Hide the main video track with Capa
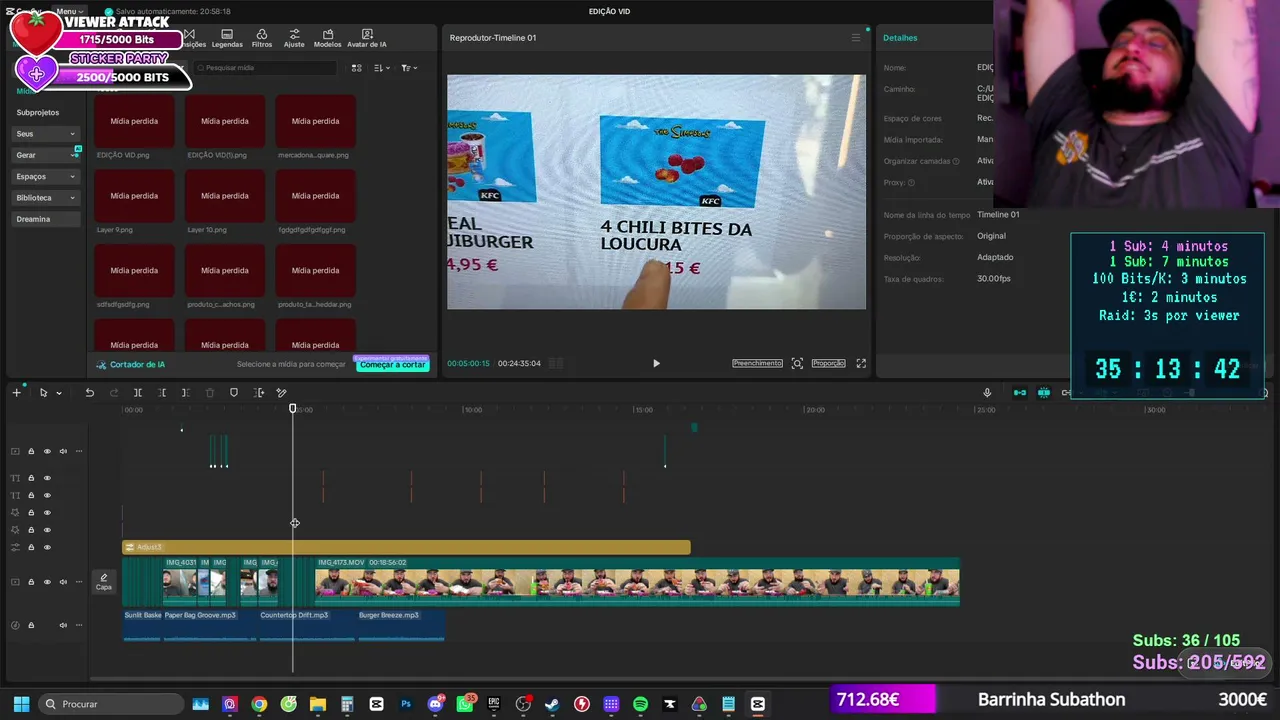This screenshot has height=720, width=1280. [x=47, y=582]
